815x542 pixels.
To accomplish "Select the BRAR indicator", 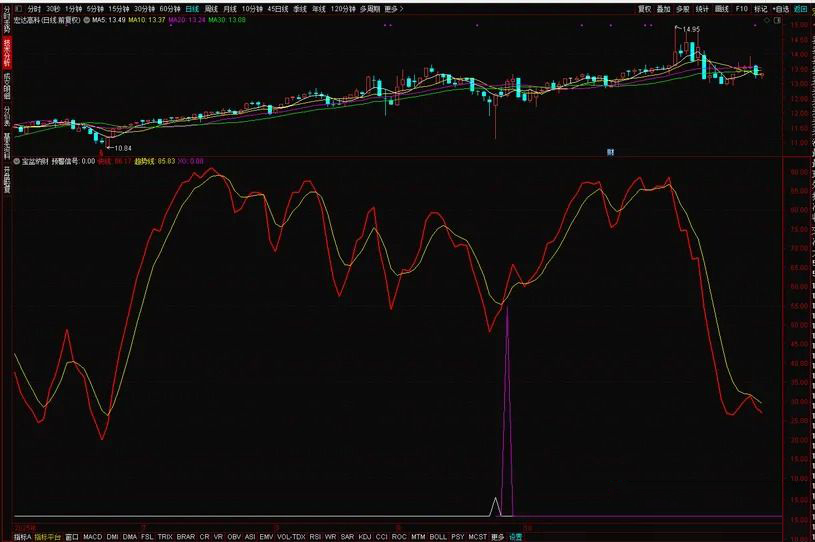I will coord(186,537).
